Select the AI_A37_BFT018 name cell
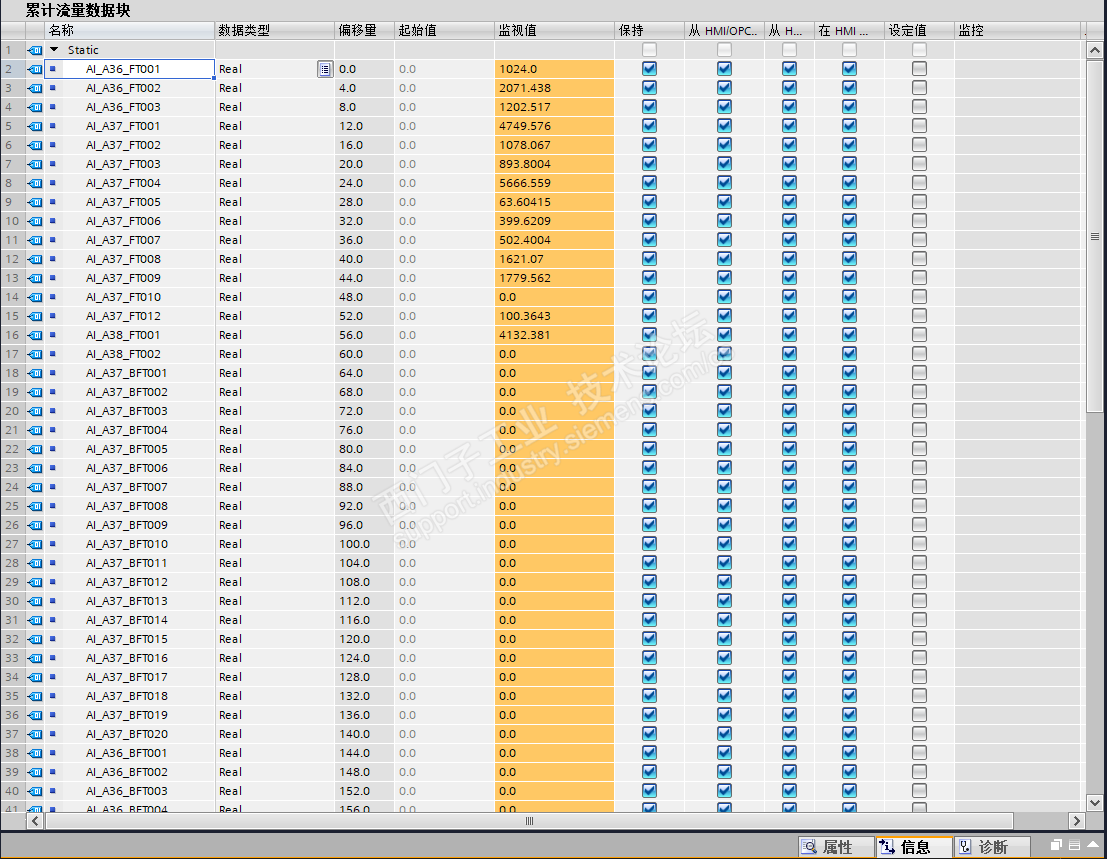This screenshot has height=859, width=1107. pyautogui.click(x=130, y=696)
